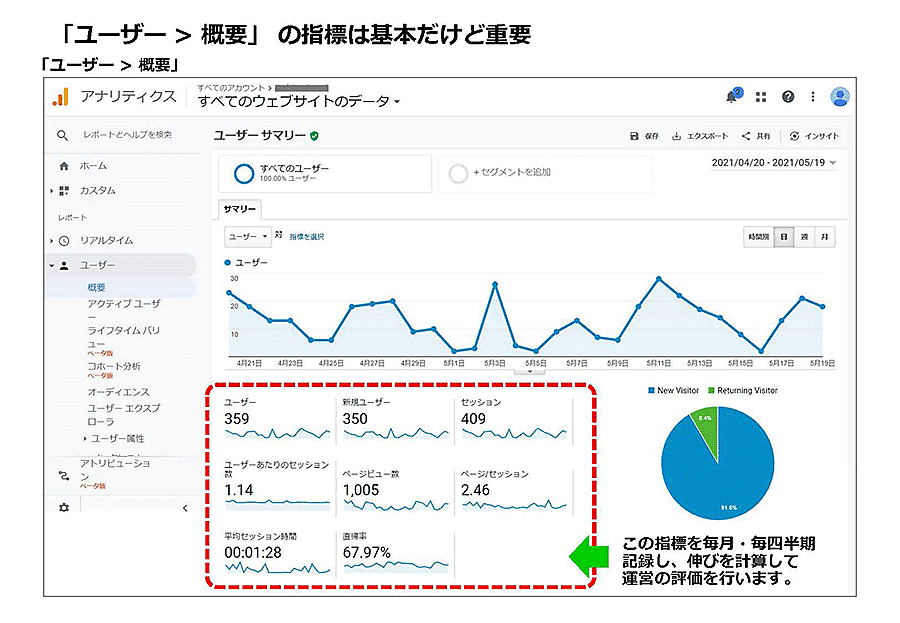Click the エクスポート (export) button
The width and height of the screenshot is (900, 623).
point(700,136)
